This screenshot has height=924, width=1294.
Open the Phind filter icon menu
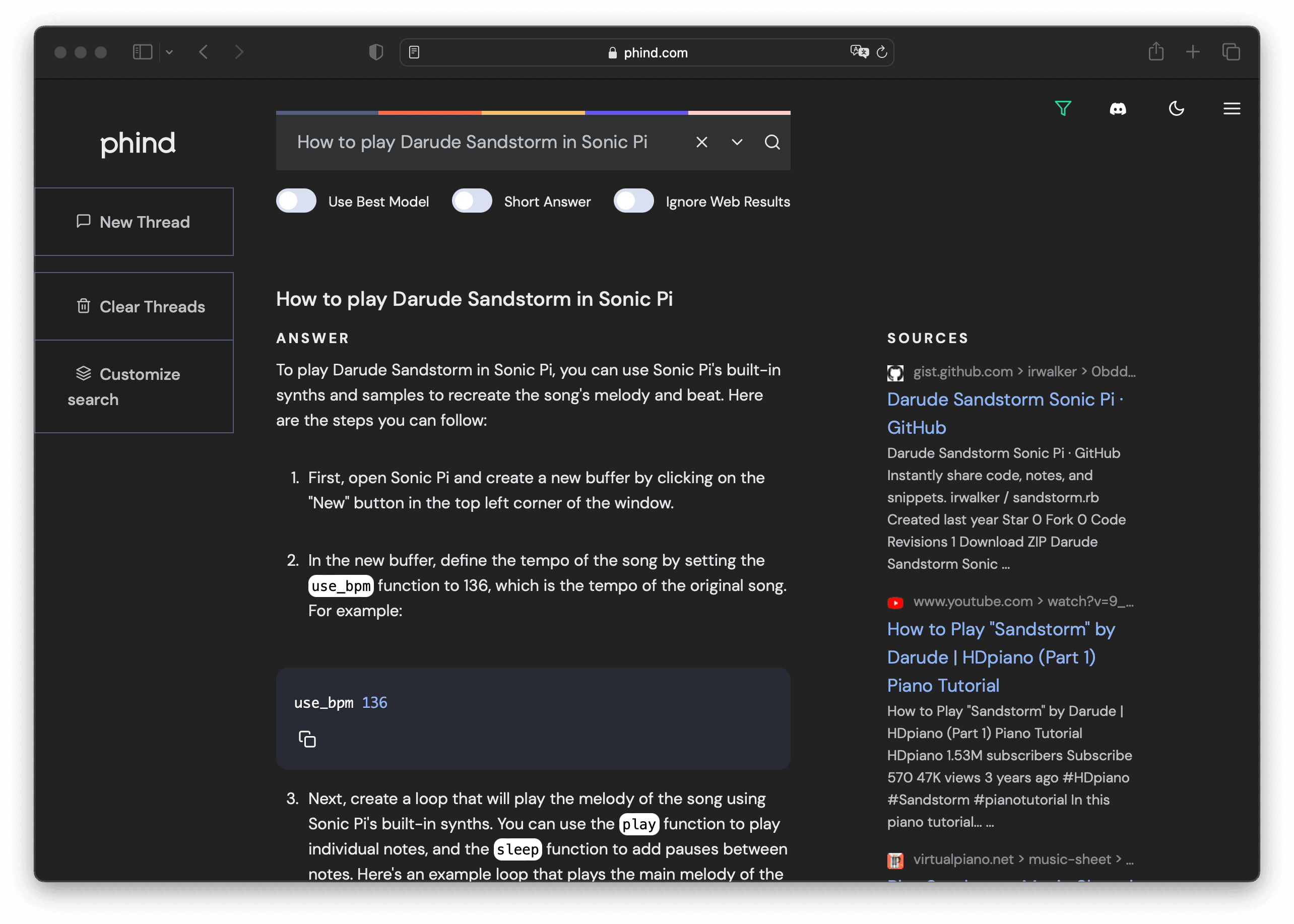[x=1062, y=108]
